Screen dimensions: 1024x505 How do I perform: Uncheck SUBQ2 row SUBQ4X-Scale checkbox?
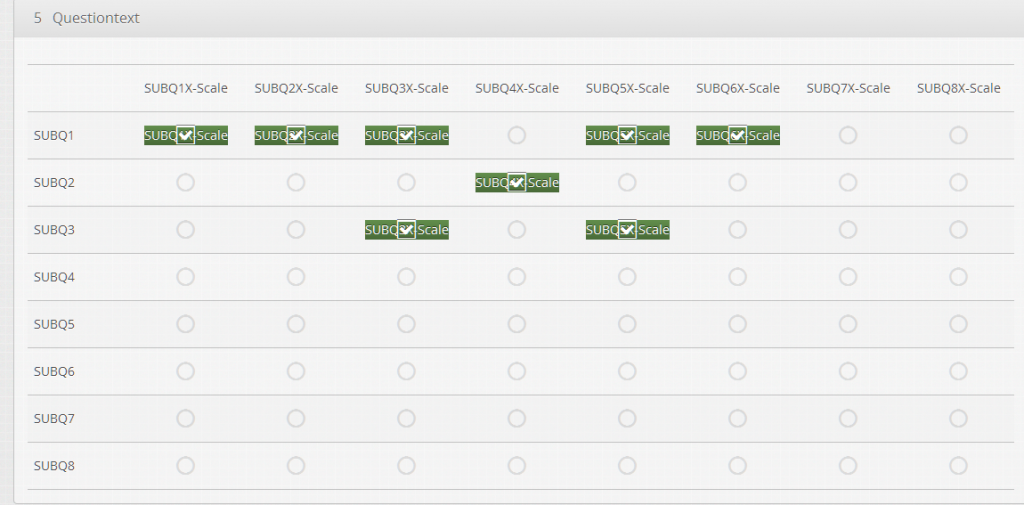click(x=517, y=182)
